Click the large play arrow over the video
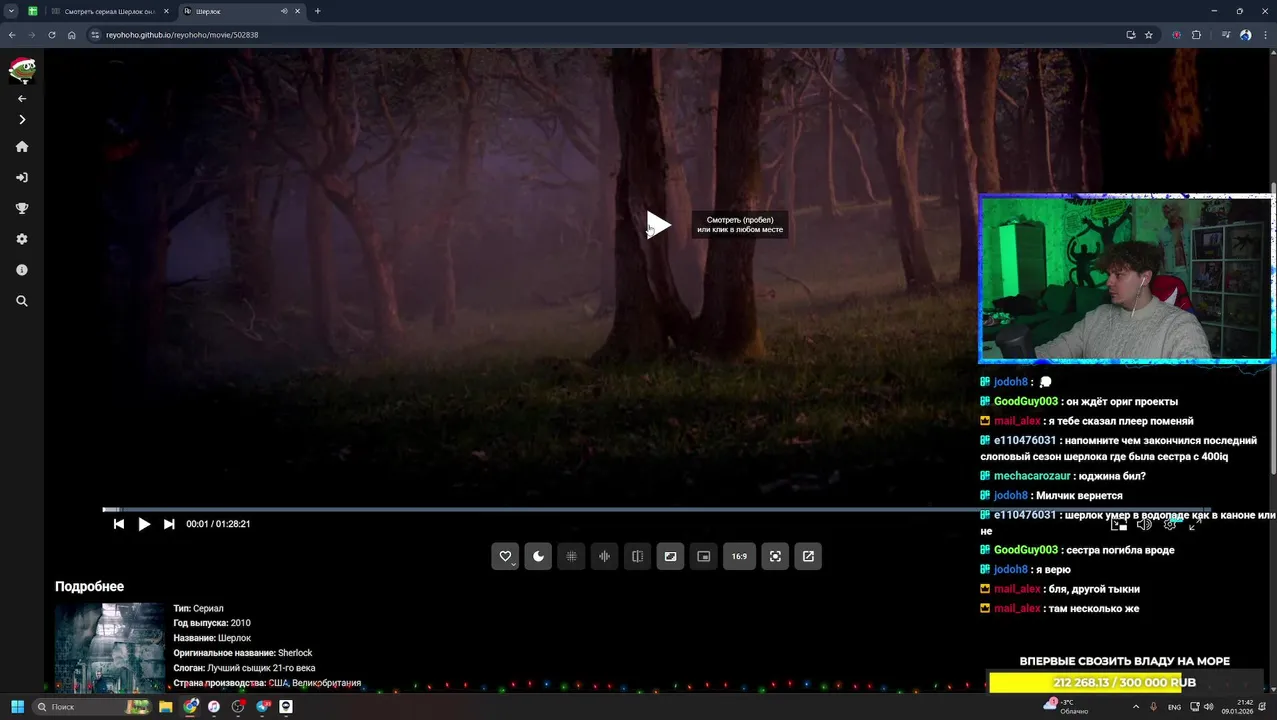This screenshot has width=1277, height=720. [x=658, y=225]
